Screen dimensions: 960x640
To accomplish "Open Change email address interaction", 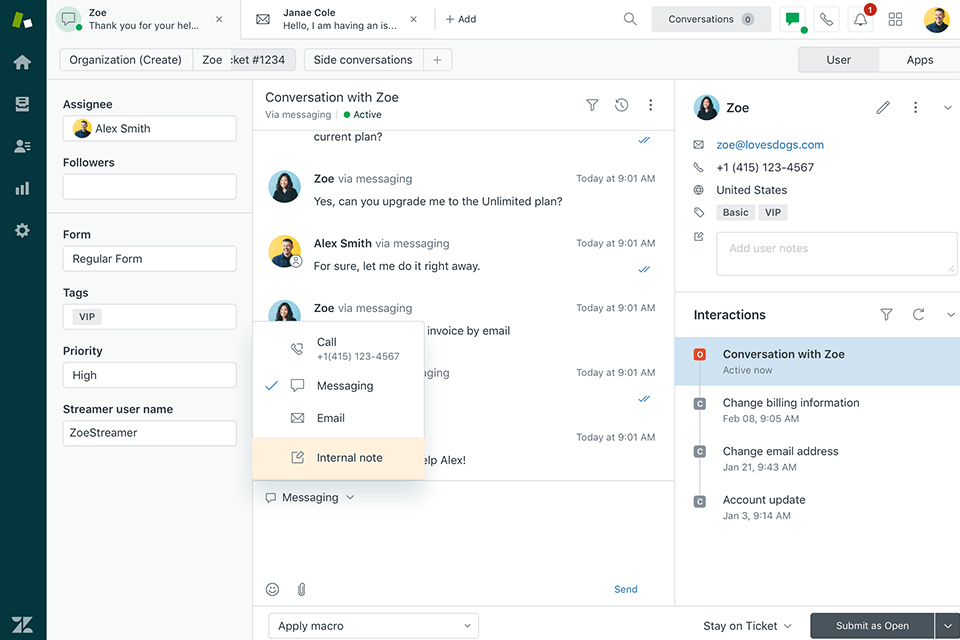I will tap(817, 458).
